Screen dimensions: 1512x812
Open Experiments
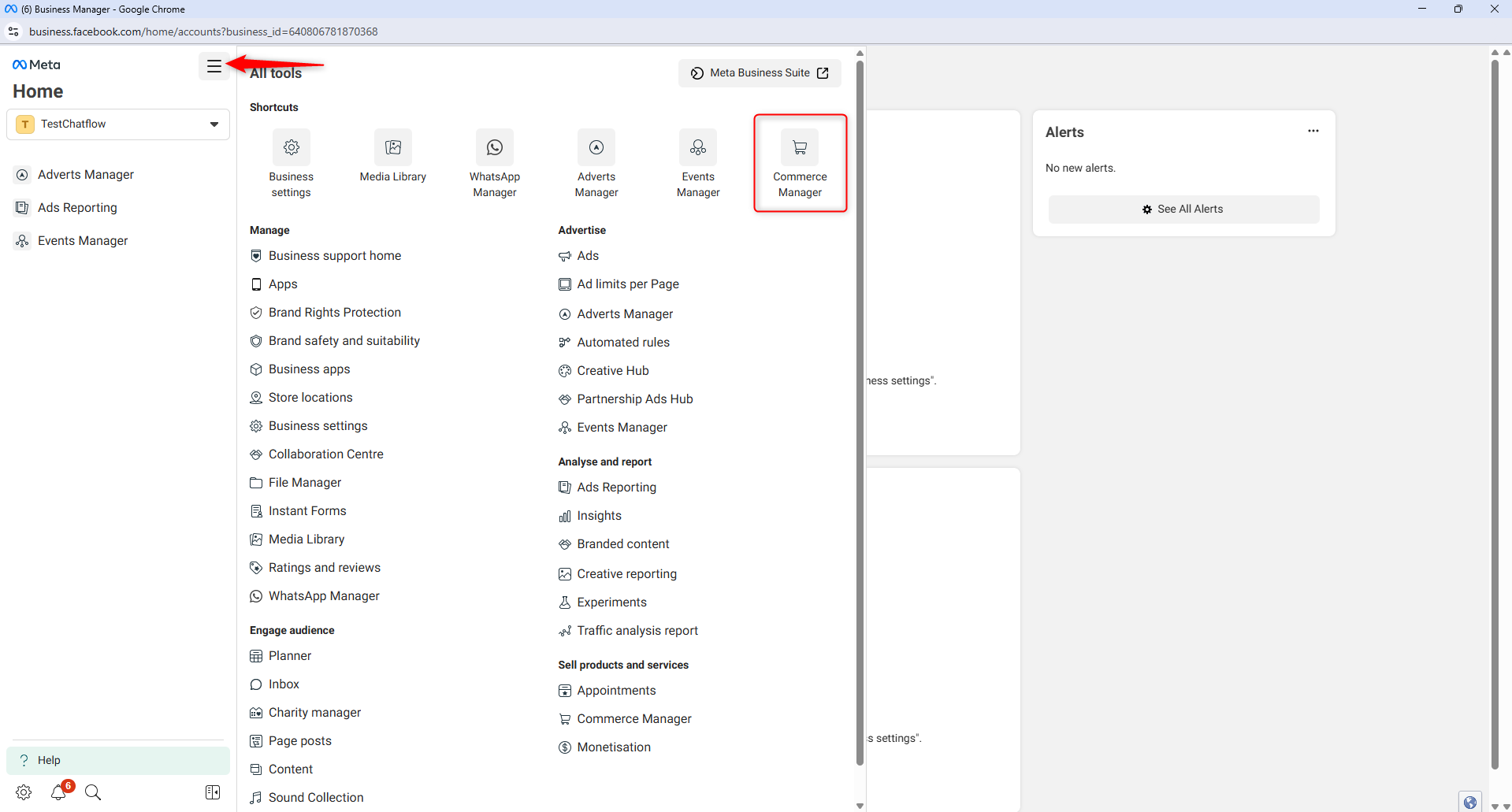pyautogui.click(x=603, y=603)
